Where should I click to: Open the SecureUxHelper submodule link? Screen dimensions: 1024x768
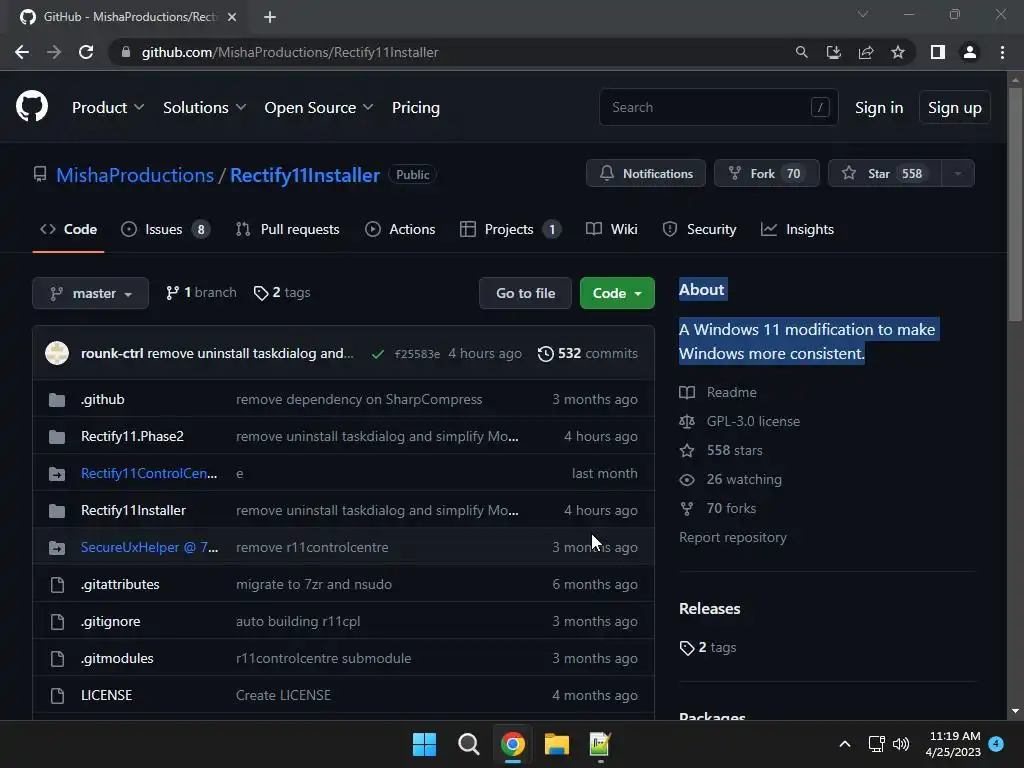pyautogui.click(x=150, y=547)
